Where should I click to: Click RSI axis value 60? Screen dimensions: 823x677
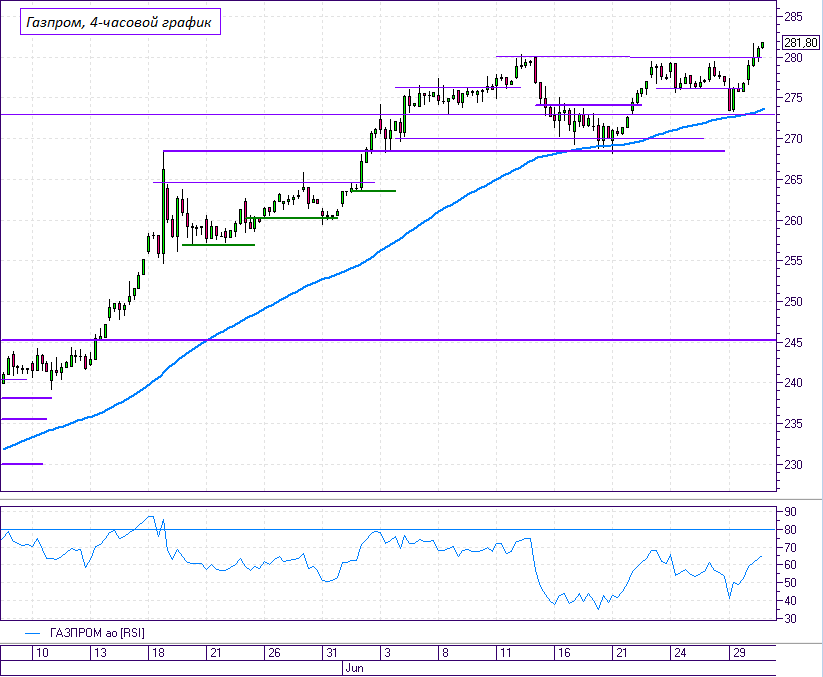(790, 565)
